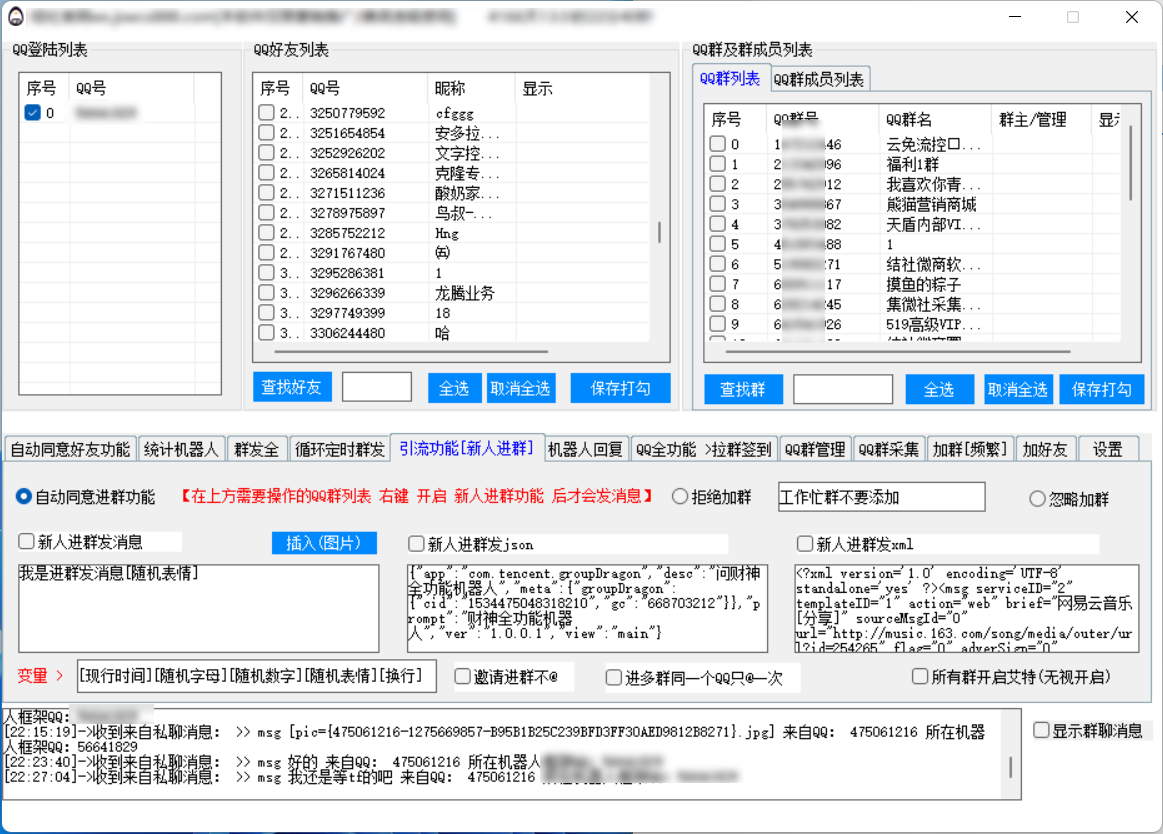Tick the 新人进群发json checkbox

point(417,544)
